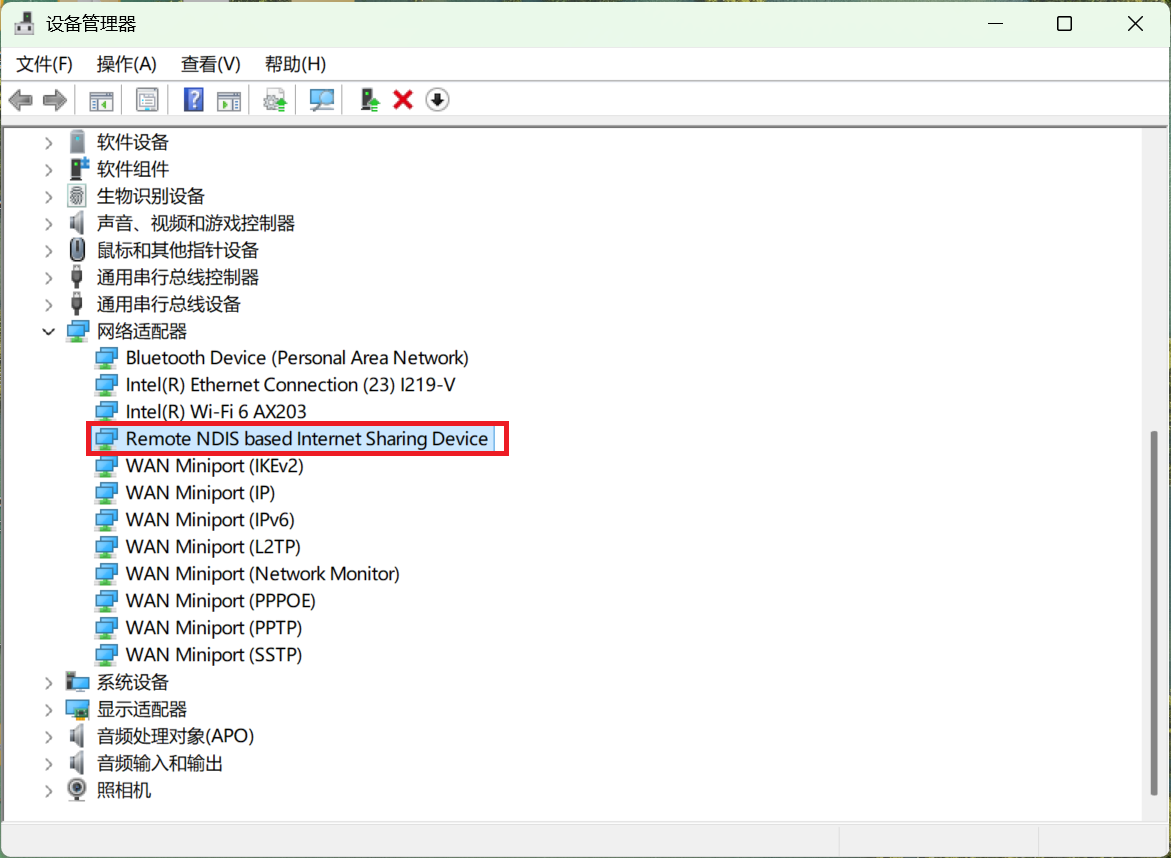The width and height of the screenshot is (1171, 858).
Task: Select WAN Miniport (PPPOE)
Action: (x=220, y=600)
